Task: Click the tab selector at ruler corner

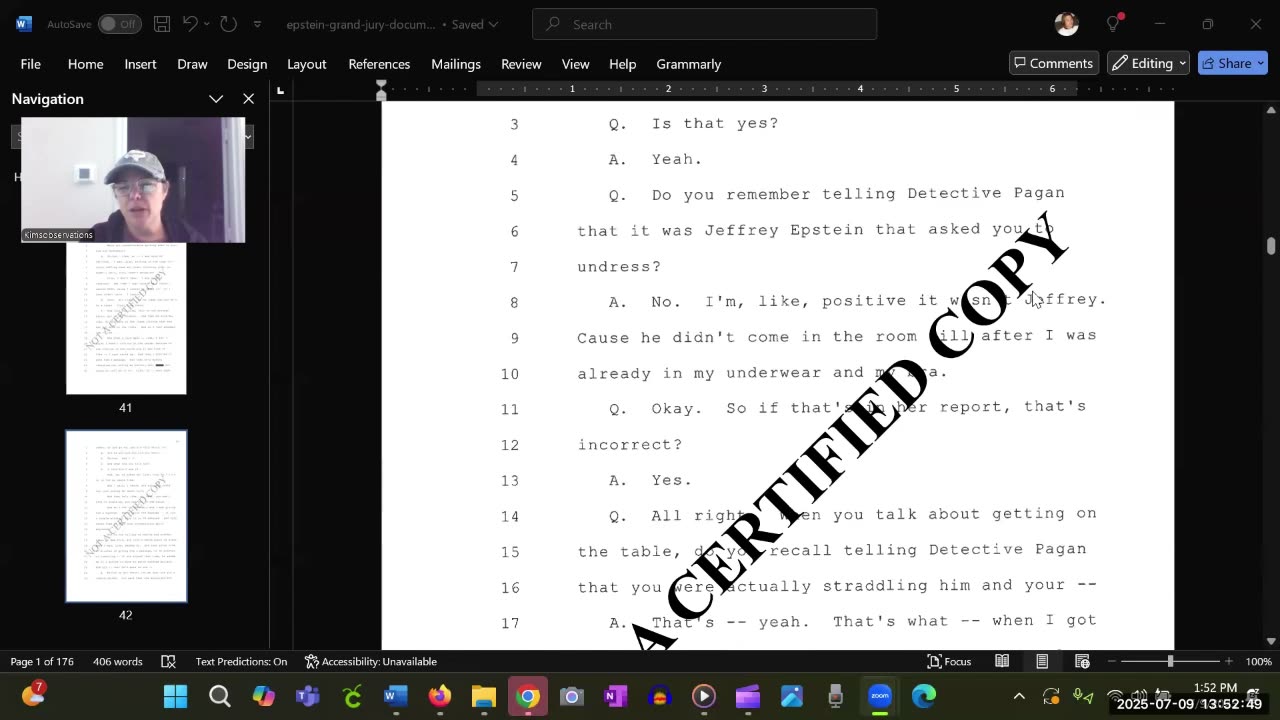Action: click(x=280, y=91)
